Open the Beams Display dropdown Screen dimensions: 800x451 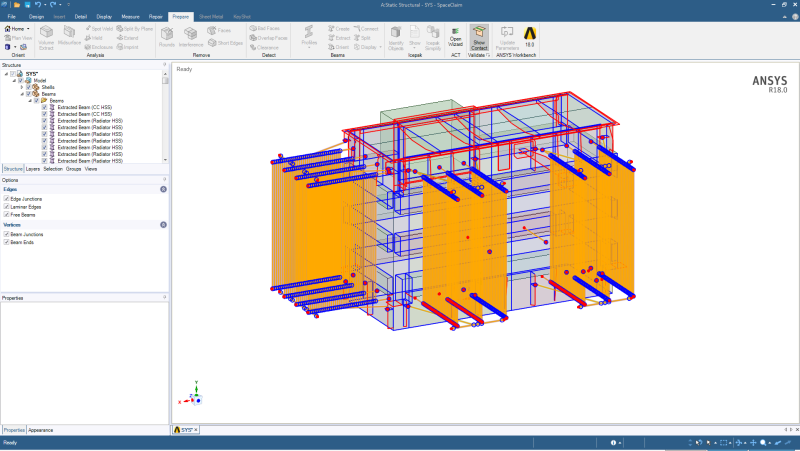[x=380, y=47]
